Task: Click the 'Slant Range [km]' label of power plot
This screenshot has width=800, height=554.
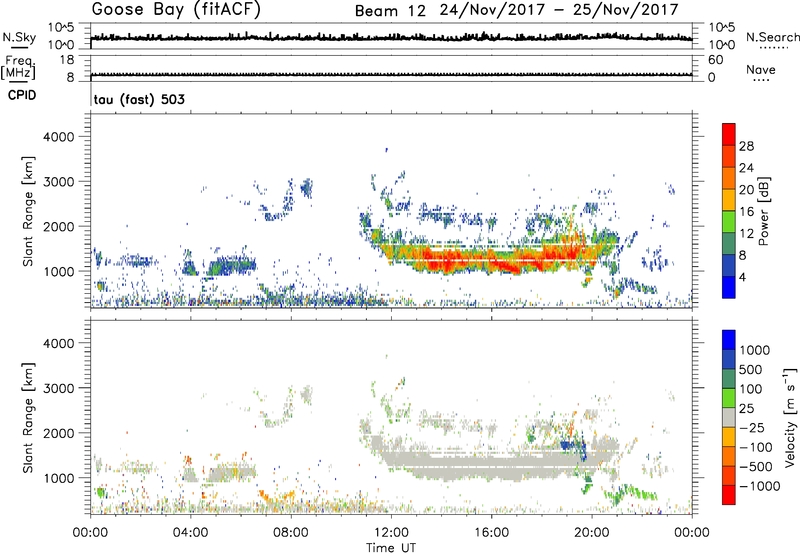Action: [x=28, y=211]
